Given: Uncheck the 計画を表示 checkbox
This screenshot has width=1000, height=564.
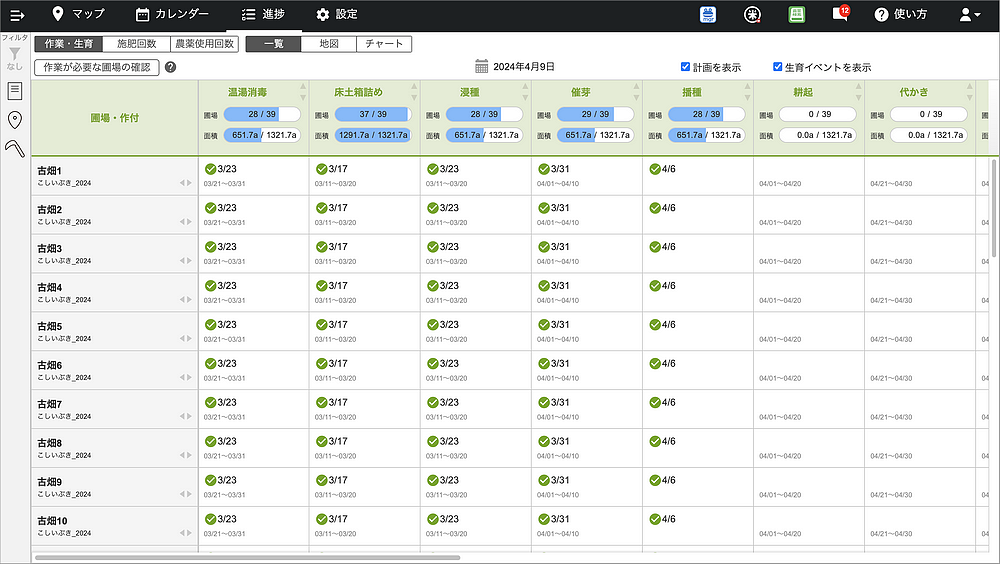Looking at the screenshot, I should point(685,67).
